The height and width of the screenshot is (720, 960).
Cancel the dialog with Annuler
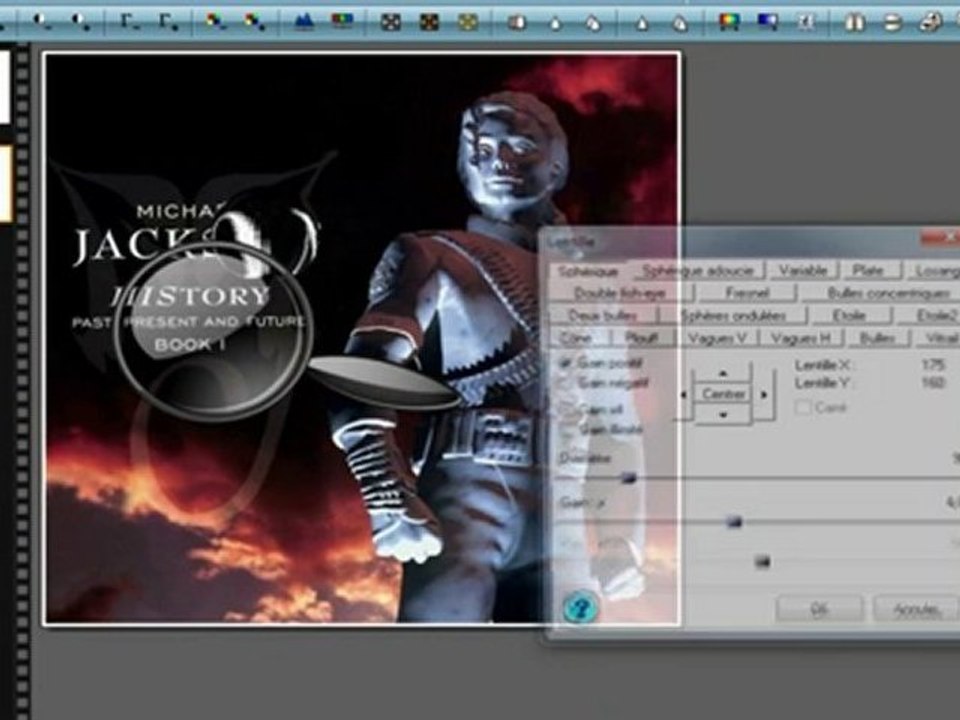pos(915,609)
